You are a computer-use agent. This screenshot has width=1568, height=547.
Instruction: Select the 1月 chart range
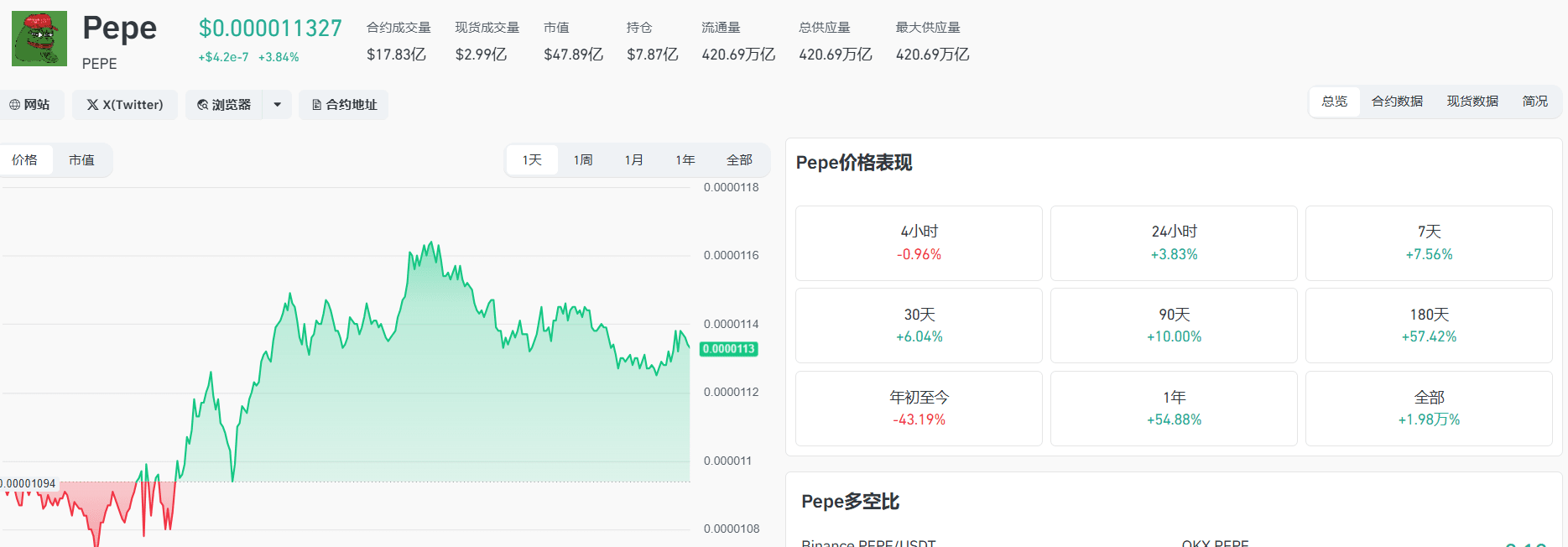coord(634,159)
